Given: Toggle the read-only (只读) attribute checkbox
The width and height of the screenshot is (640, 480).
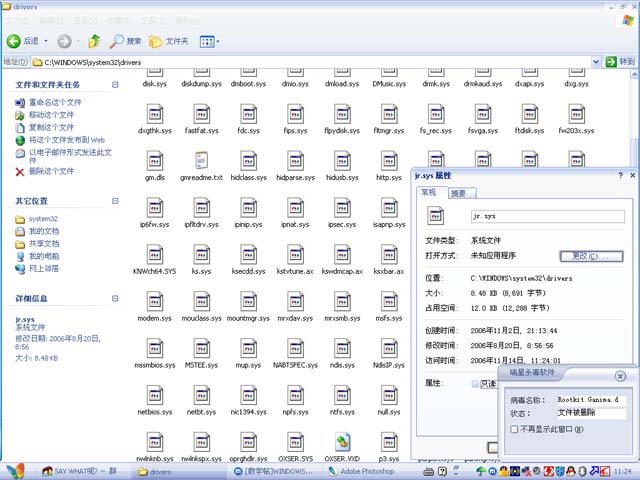Looking at the screenshot, I should click(x=476, y=383).
